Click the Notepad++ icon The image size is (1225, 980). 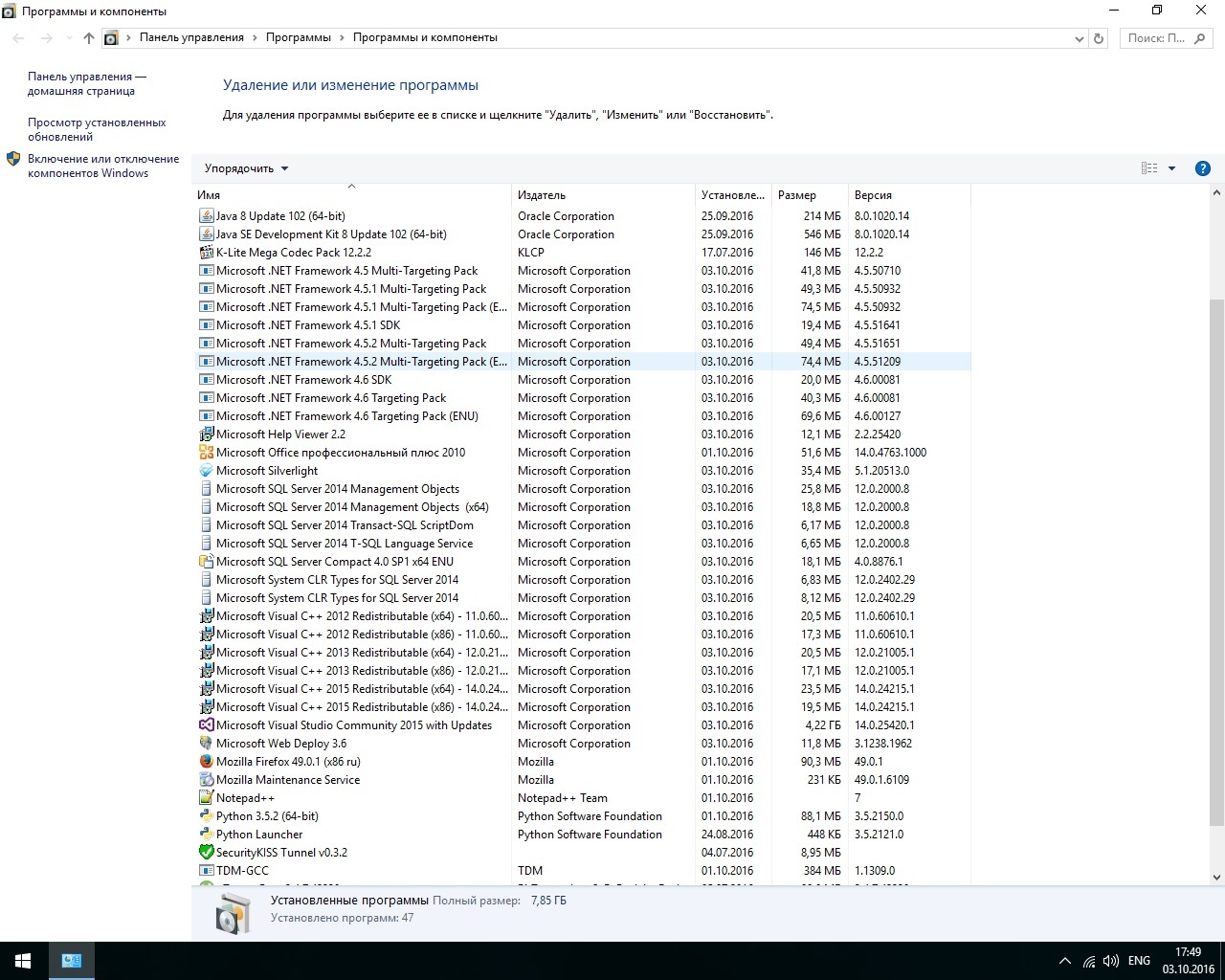pyautogui.click(x=206, y=798)
